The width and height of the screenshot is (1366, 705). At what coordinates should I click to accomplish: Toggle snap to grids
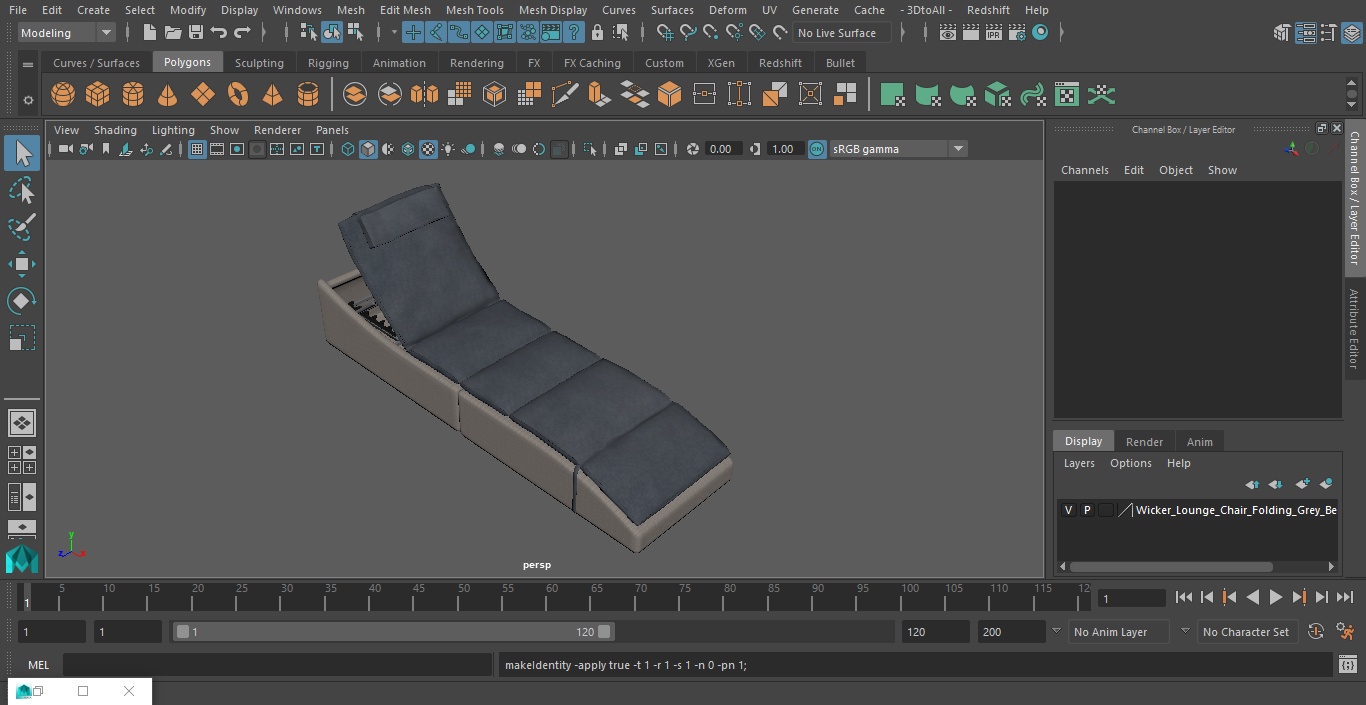click(665, 33)
